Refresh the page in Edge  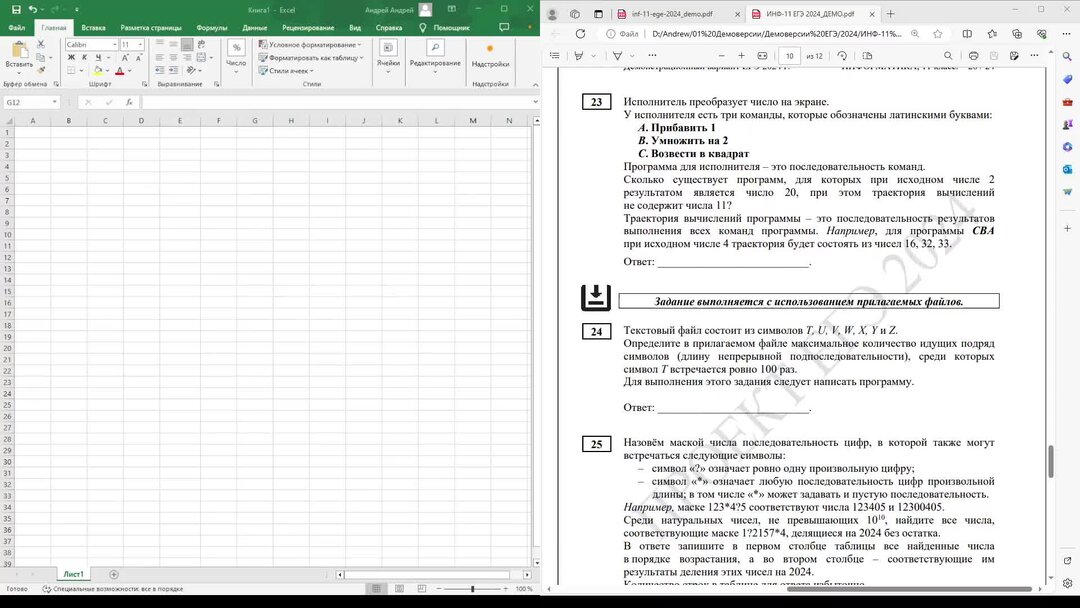[581, 34]
